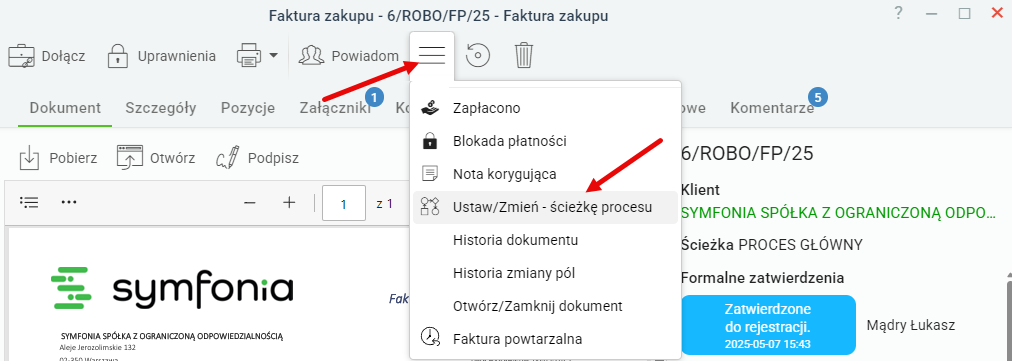Viewport: 1012px width, 361px height.
Task: Open Uprawnienia permissions lock
Action: pos(116,56)
